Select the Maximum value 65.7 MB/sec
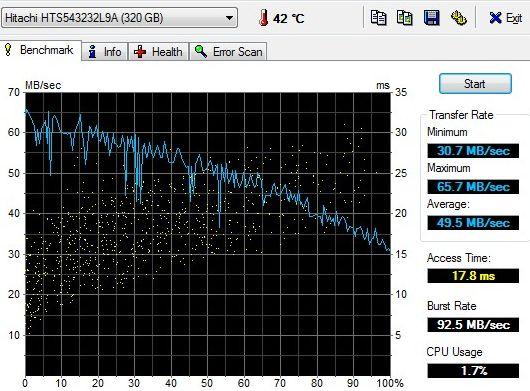This screenshot has height=391, width=530. tap(473, 187)
